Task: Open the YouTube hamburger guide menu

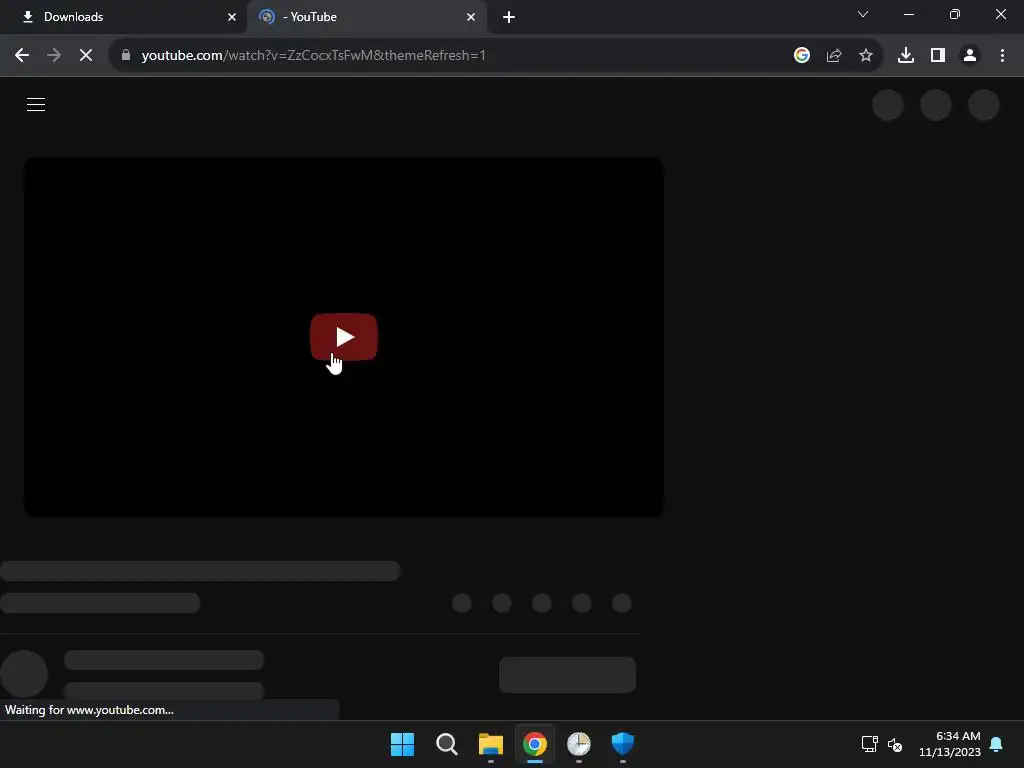Action: 36,104
